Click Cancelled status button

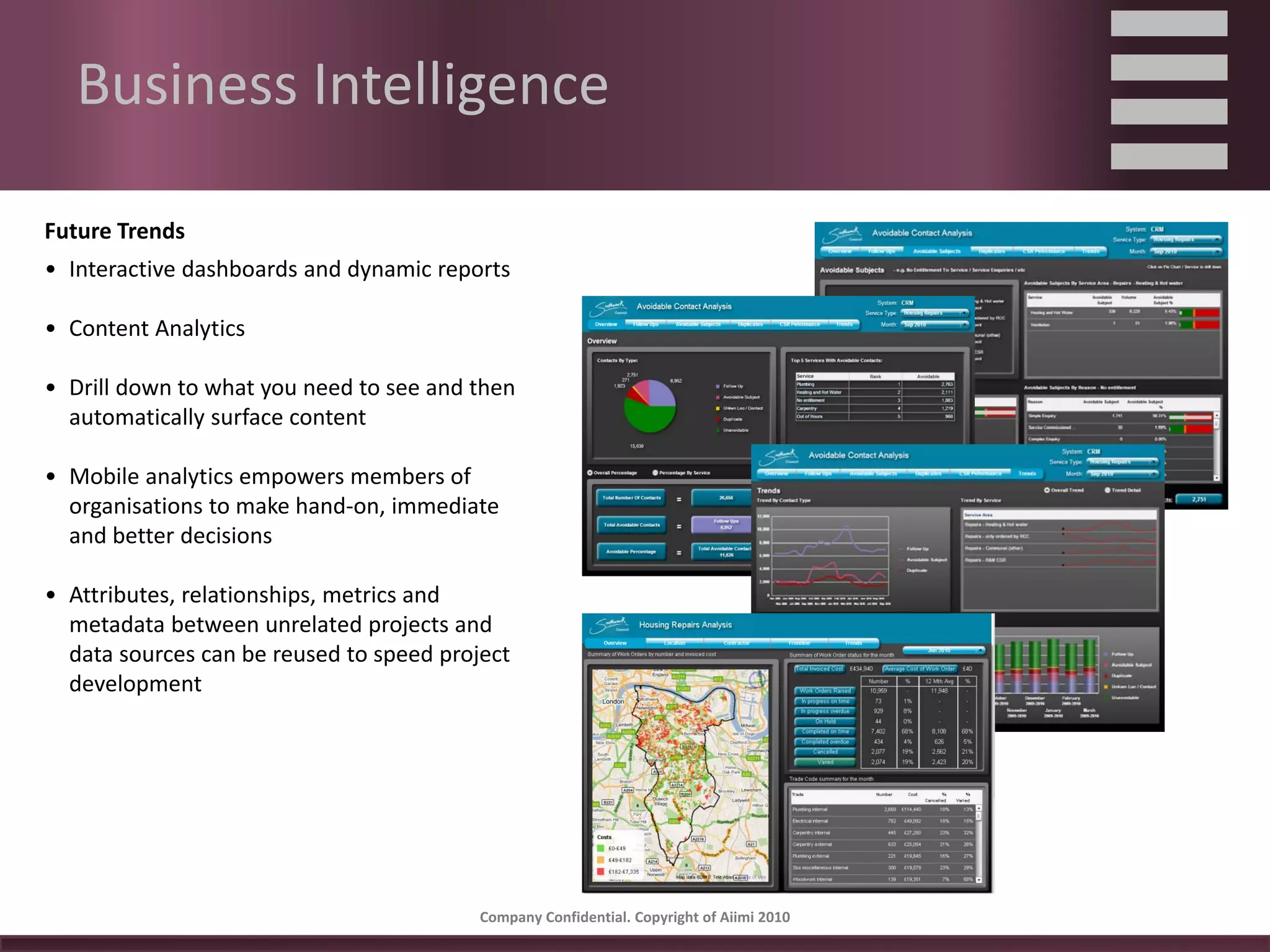825,752
